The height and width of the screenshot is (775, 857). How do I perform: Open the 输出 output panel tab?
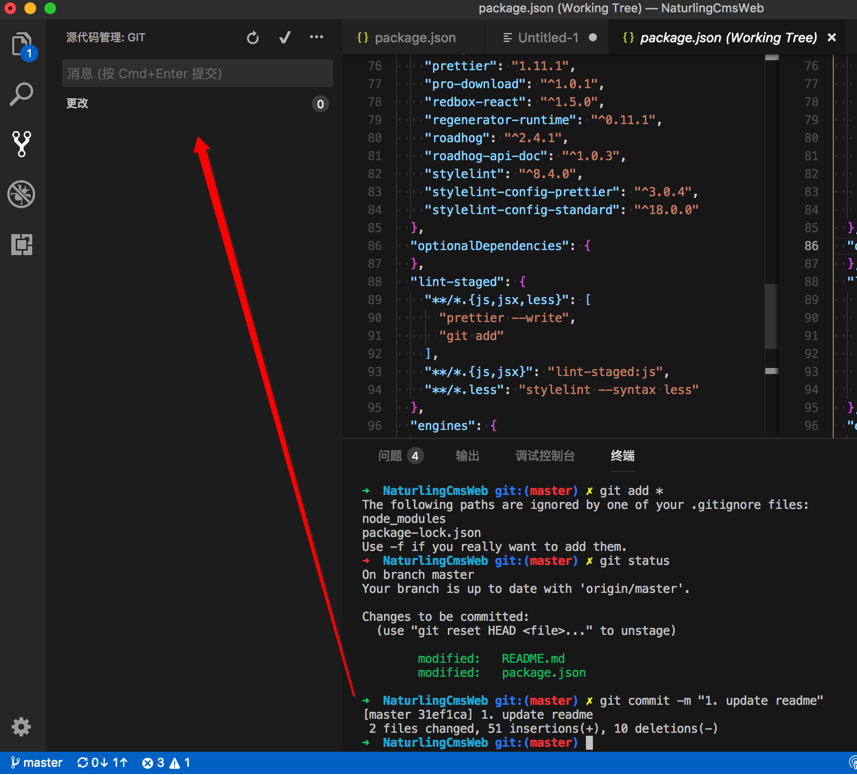(x=467, y=456)
